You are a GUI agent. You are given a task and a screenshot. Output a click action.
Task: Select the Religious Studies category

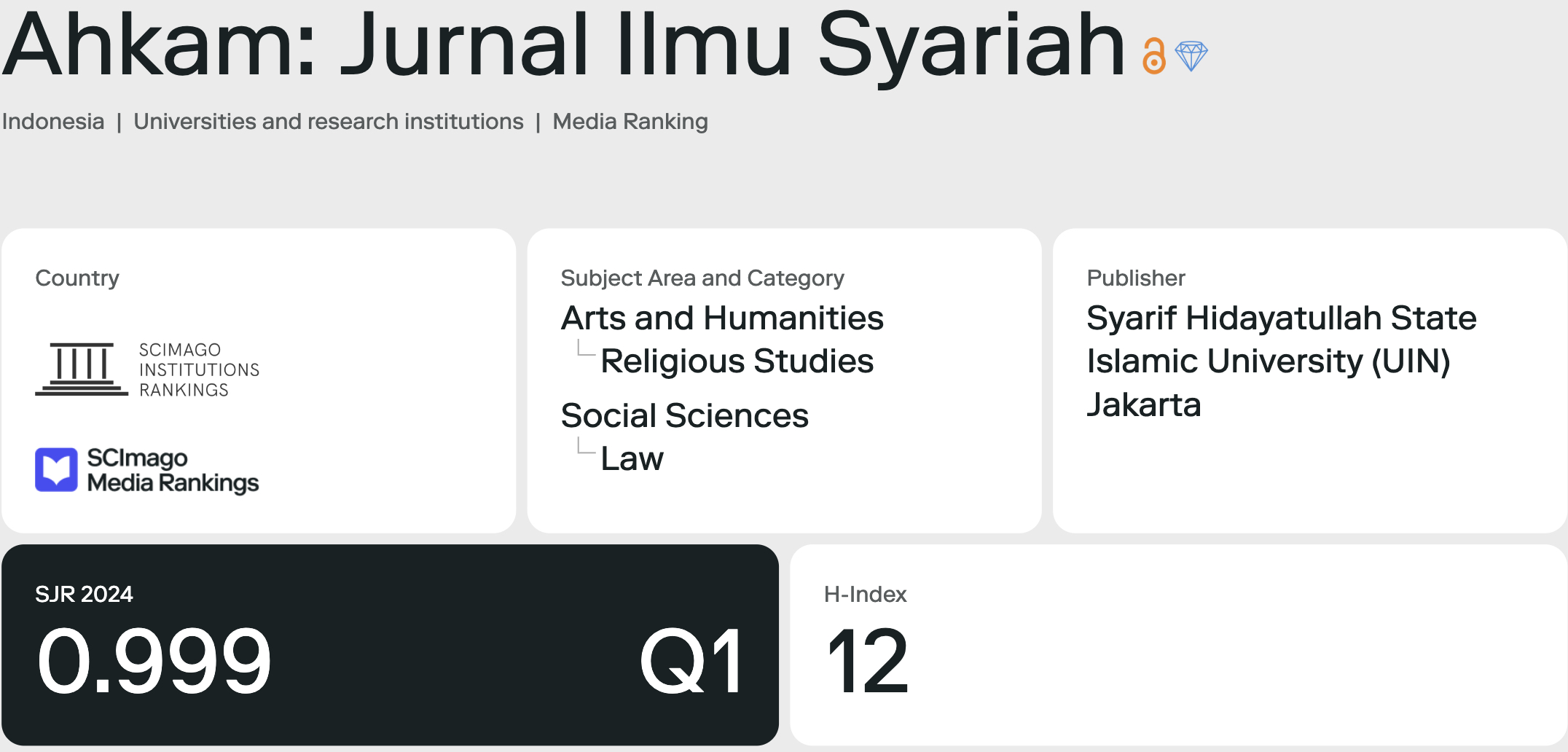click(737, 361)
